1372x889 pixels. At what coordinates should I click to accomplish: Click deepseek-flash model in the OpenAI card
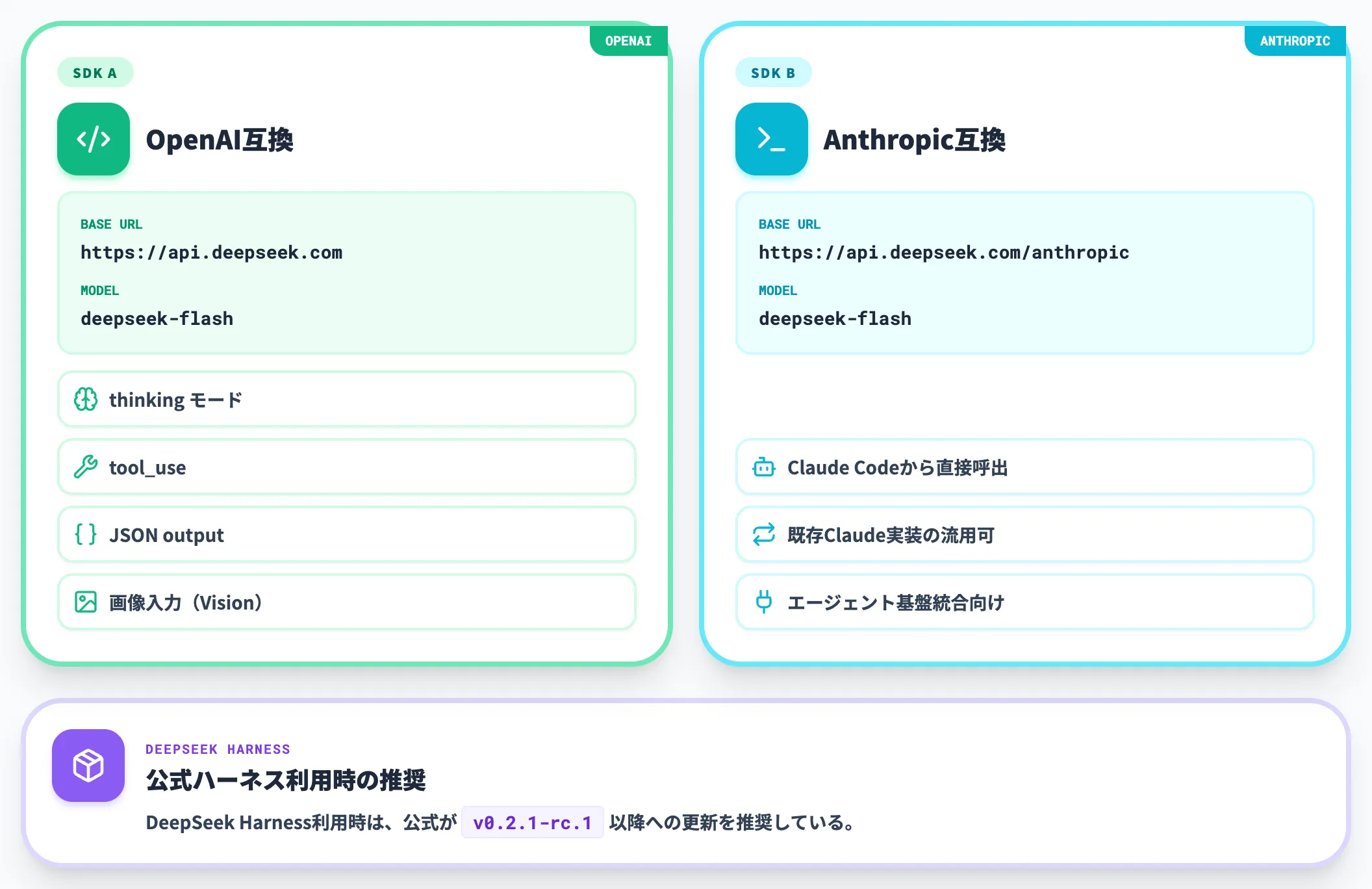157,318
